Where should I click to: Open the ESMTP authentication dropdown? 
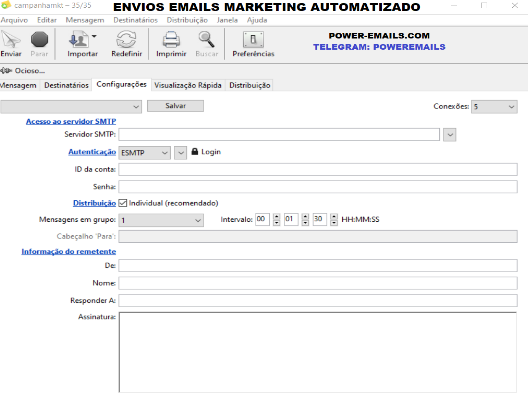(x=144, y=153)
